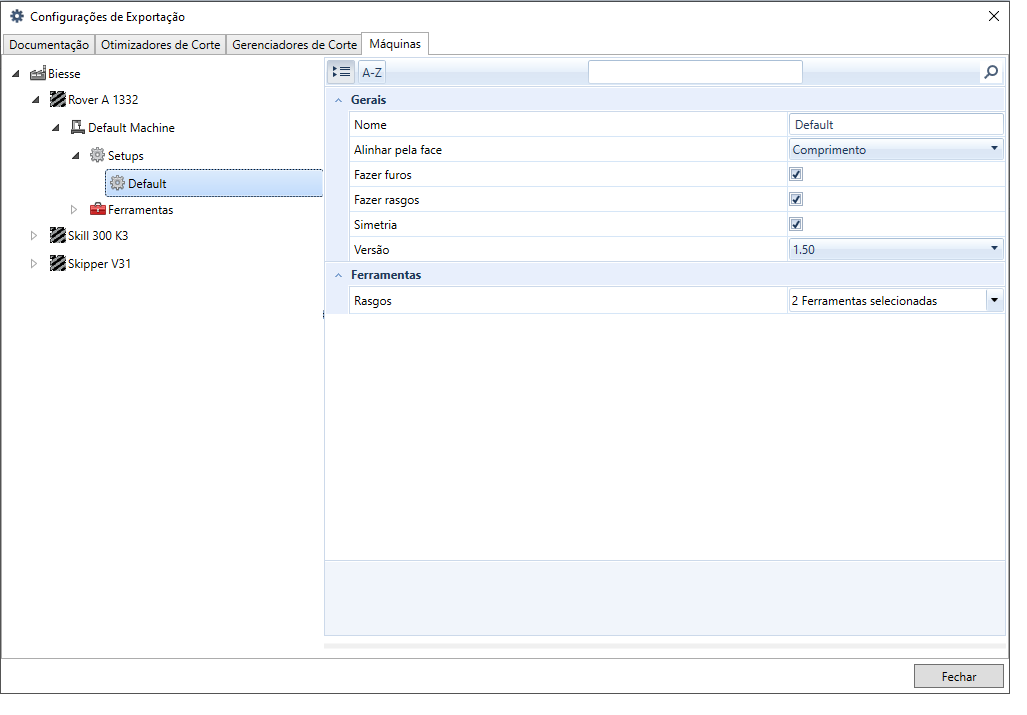The image size is (1027, 715).
Task: Select the Skill 300 K3 tree item
Action: pos(98,235)
